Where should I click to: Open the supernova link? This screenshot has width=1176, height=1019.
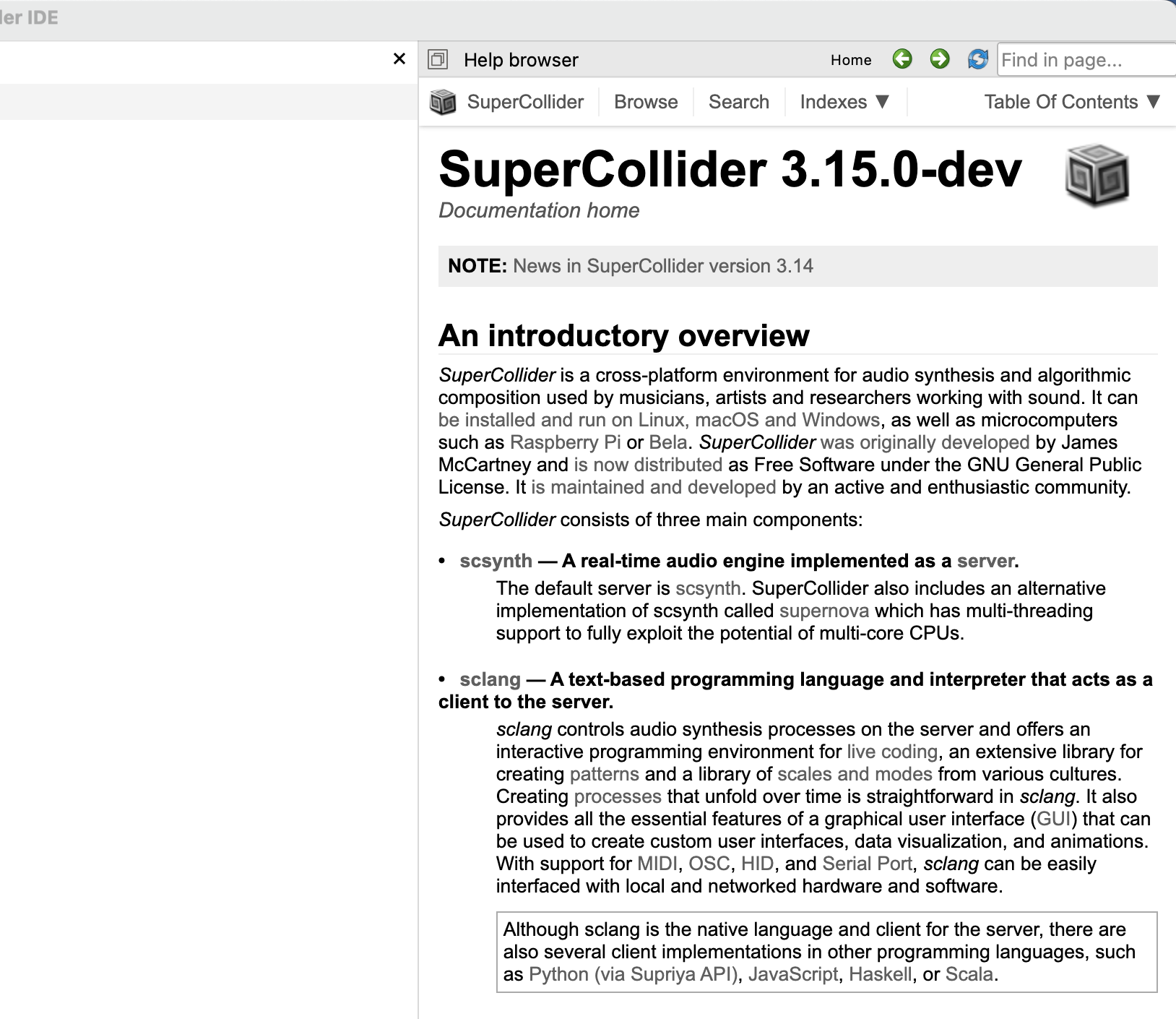(x=824, y=611)
